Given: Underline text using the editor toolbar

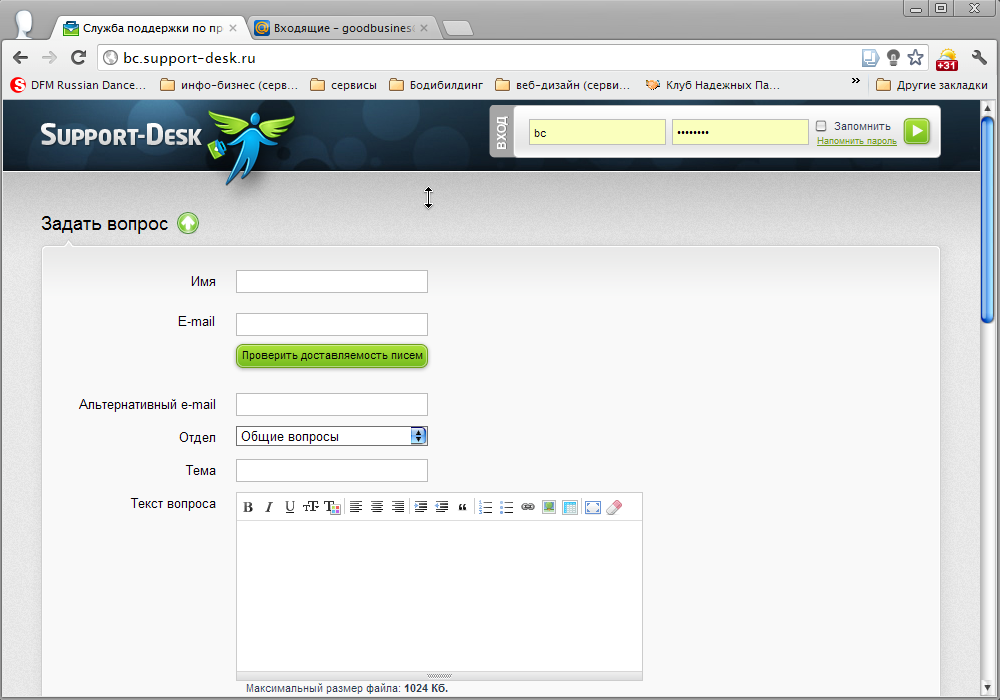Looking at the screenshot, I should [290, 507].
